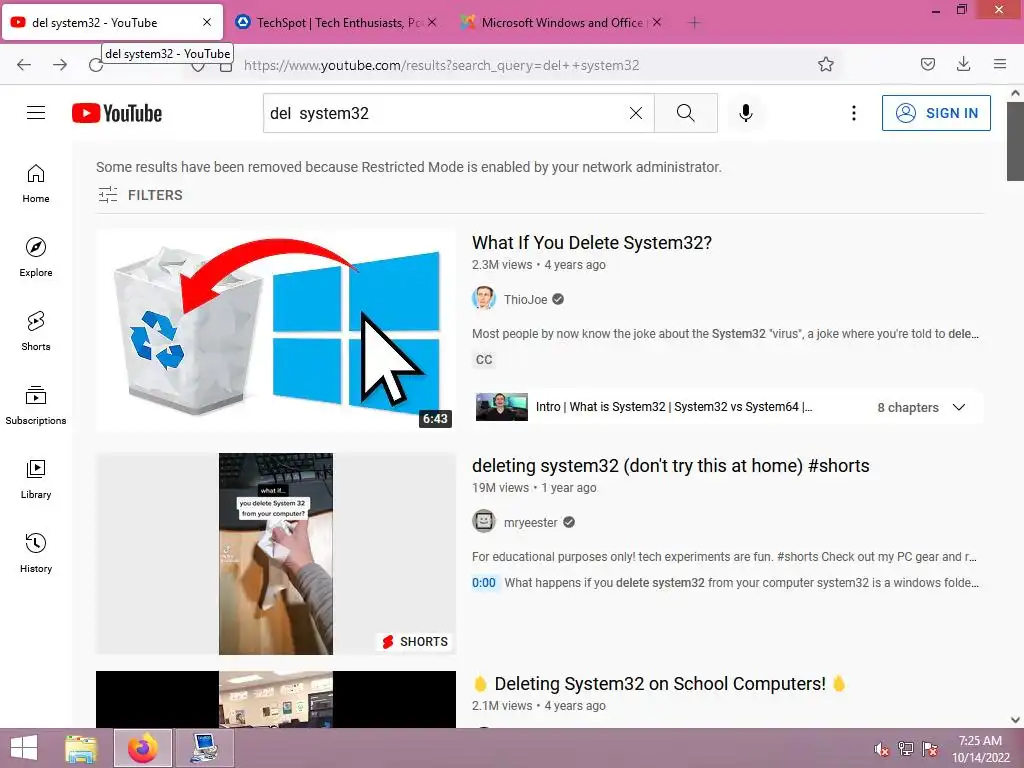Screen dimensions: 1024x768
Task: Click the network tray icon
Action: [x=906, y=749]
